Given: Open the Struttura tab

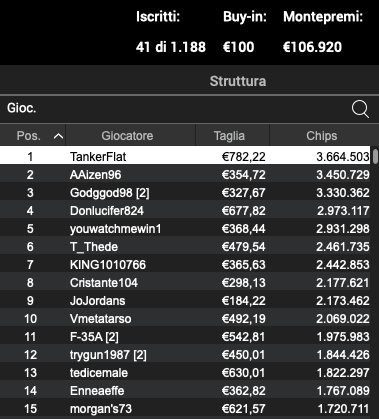Looking at the screenshot, I should [x=238, y=81].
